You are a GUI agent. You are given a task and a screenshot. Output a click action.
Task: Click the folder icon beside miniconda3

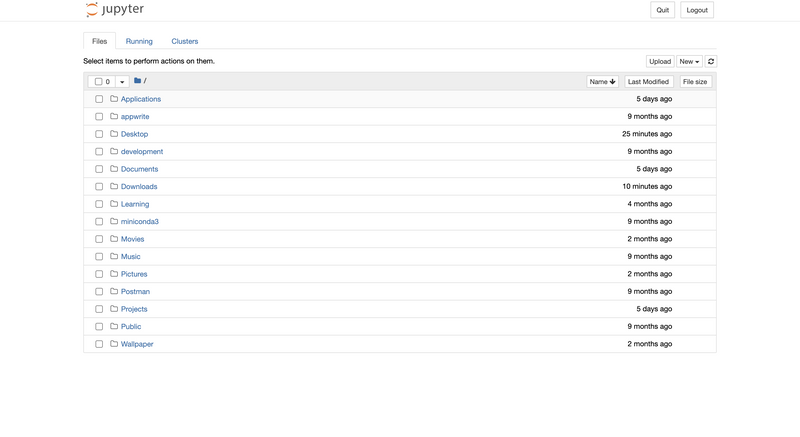tap(114, 222)
